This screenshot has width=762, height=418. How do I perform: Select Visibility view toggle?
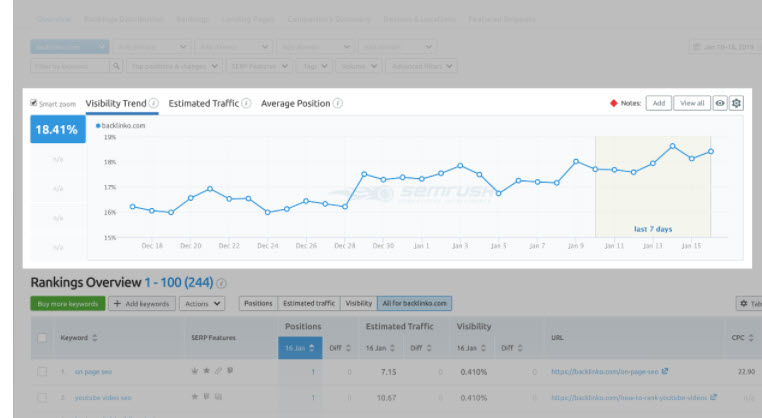[359, 303]
